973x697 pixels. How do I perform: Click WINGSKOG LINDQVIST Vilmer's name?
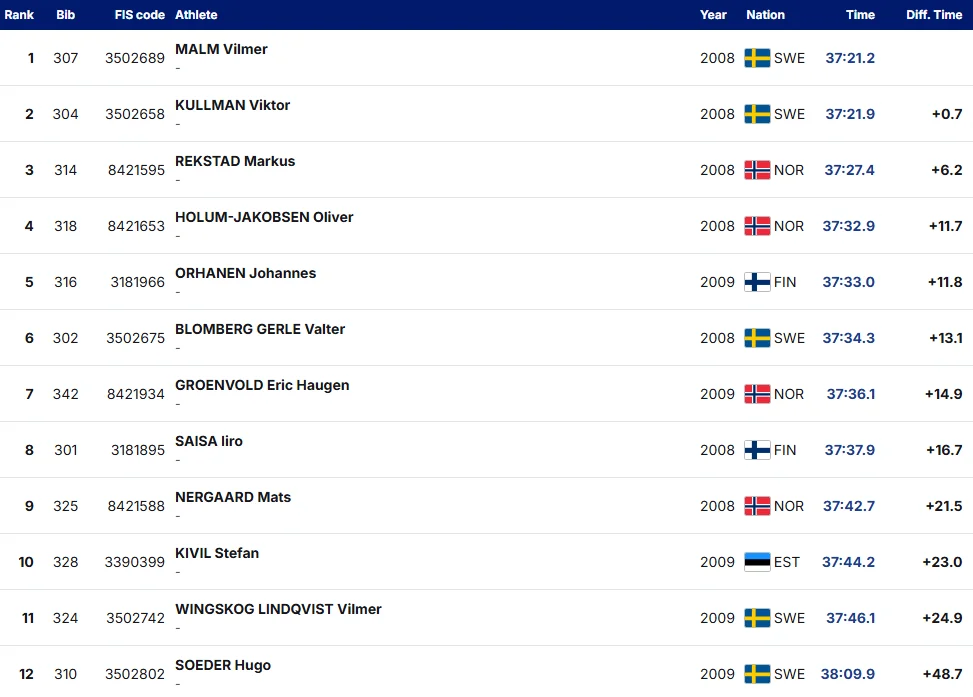[278, 609]
